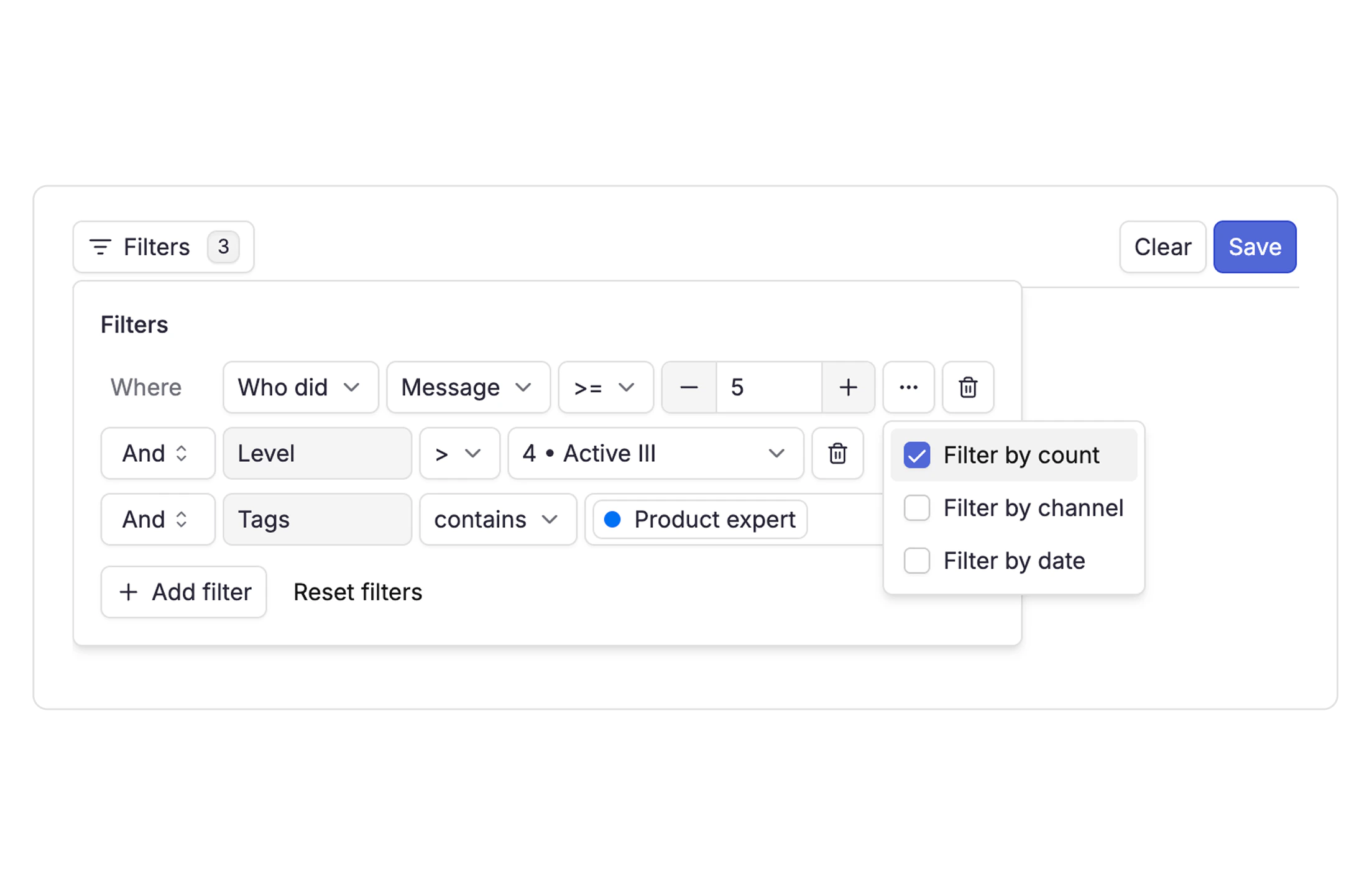Delete the Message count filter row
The image size is (1372, 895).
pos(967,387)
